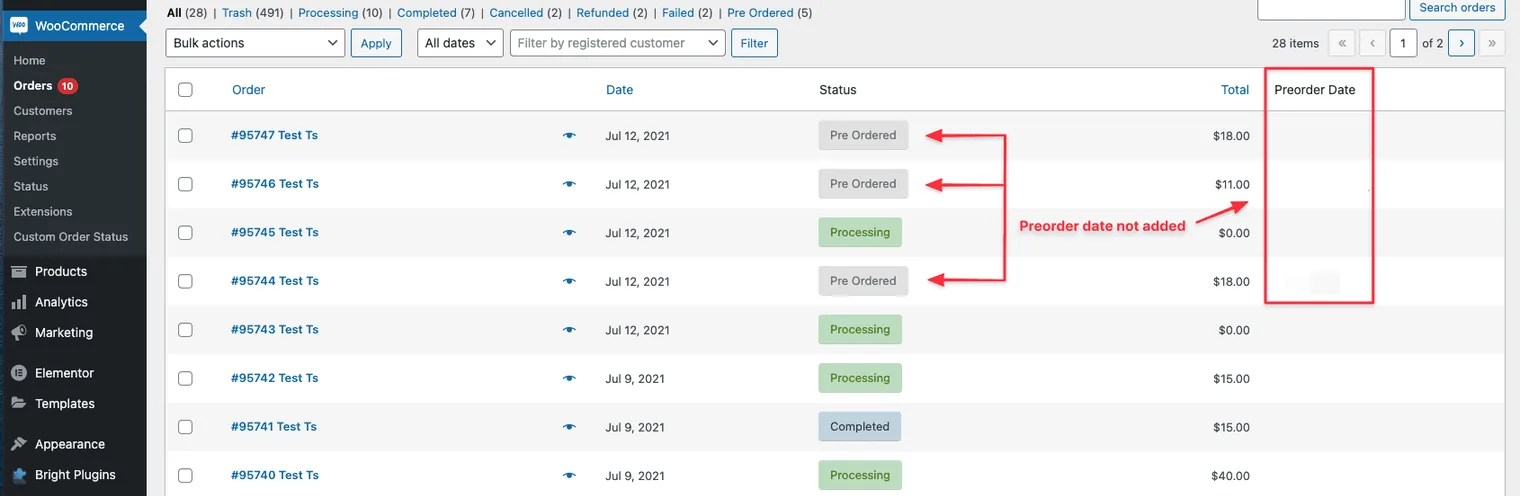Open the Bright Plugins icon
Screen dimensions: 1520x496
point(18,475)
